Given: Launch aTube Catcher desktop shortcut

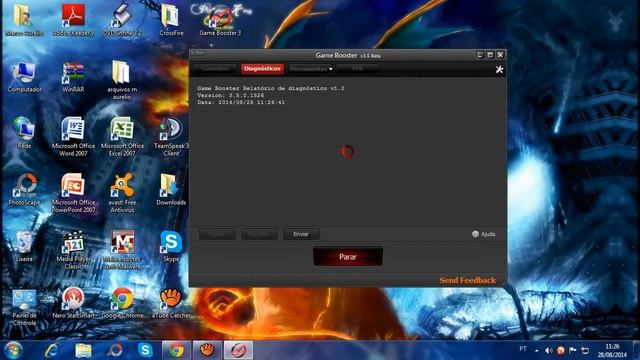Looking at the screenshot, I should coord(171,303).
